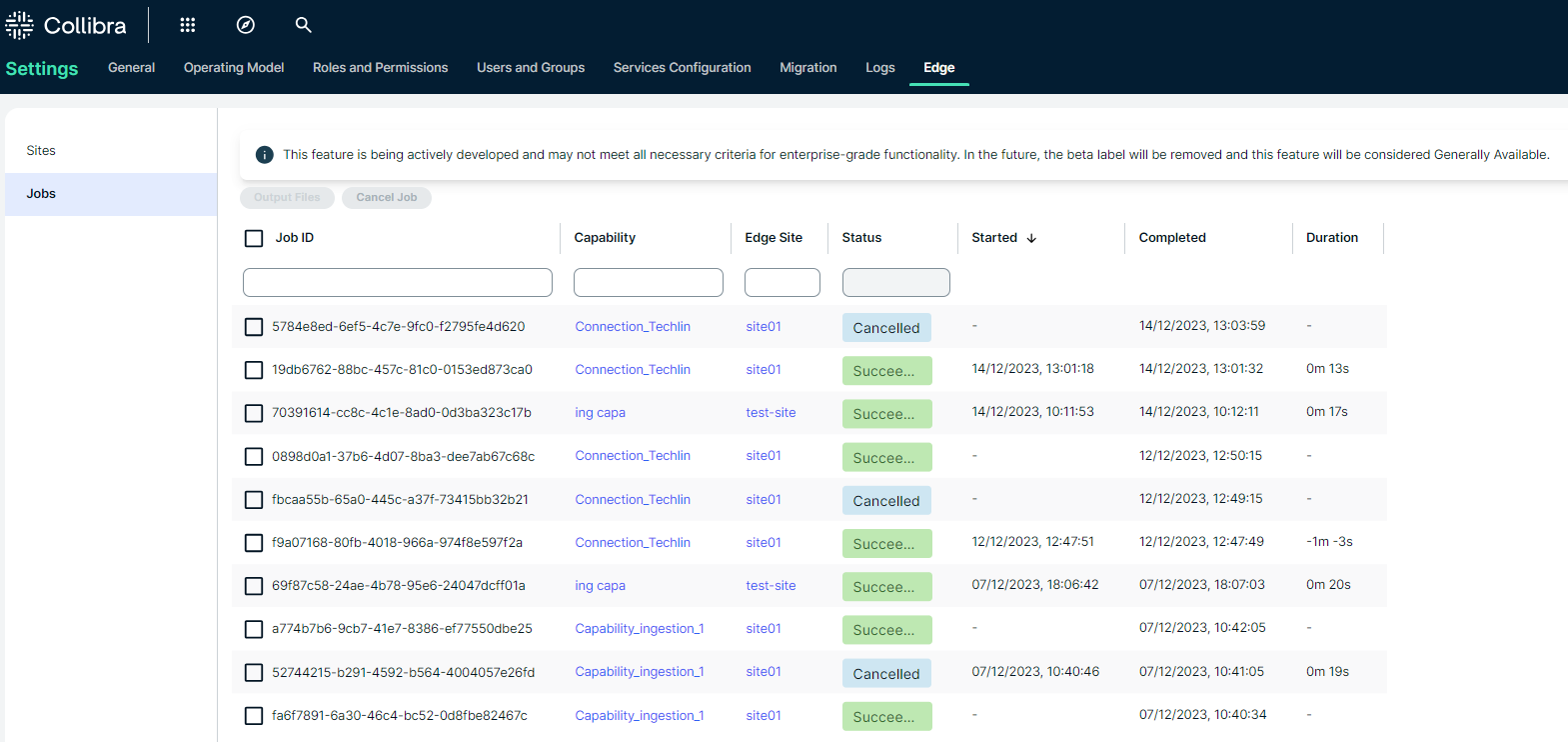
Task: Tick the checkbox for job fa6f7891
Action: [254, 716]
